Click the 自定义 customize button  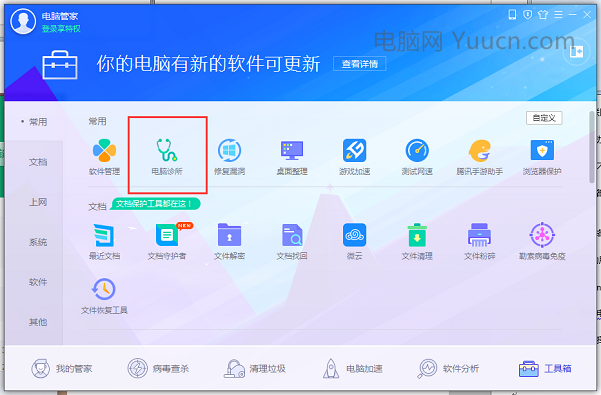click(544, 118)
